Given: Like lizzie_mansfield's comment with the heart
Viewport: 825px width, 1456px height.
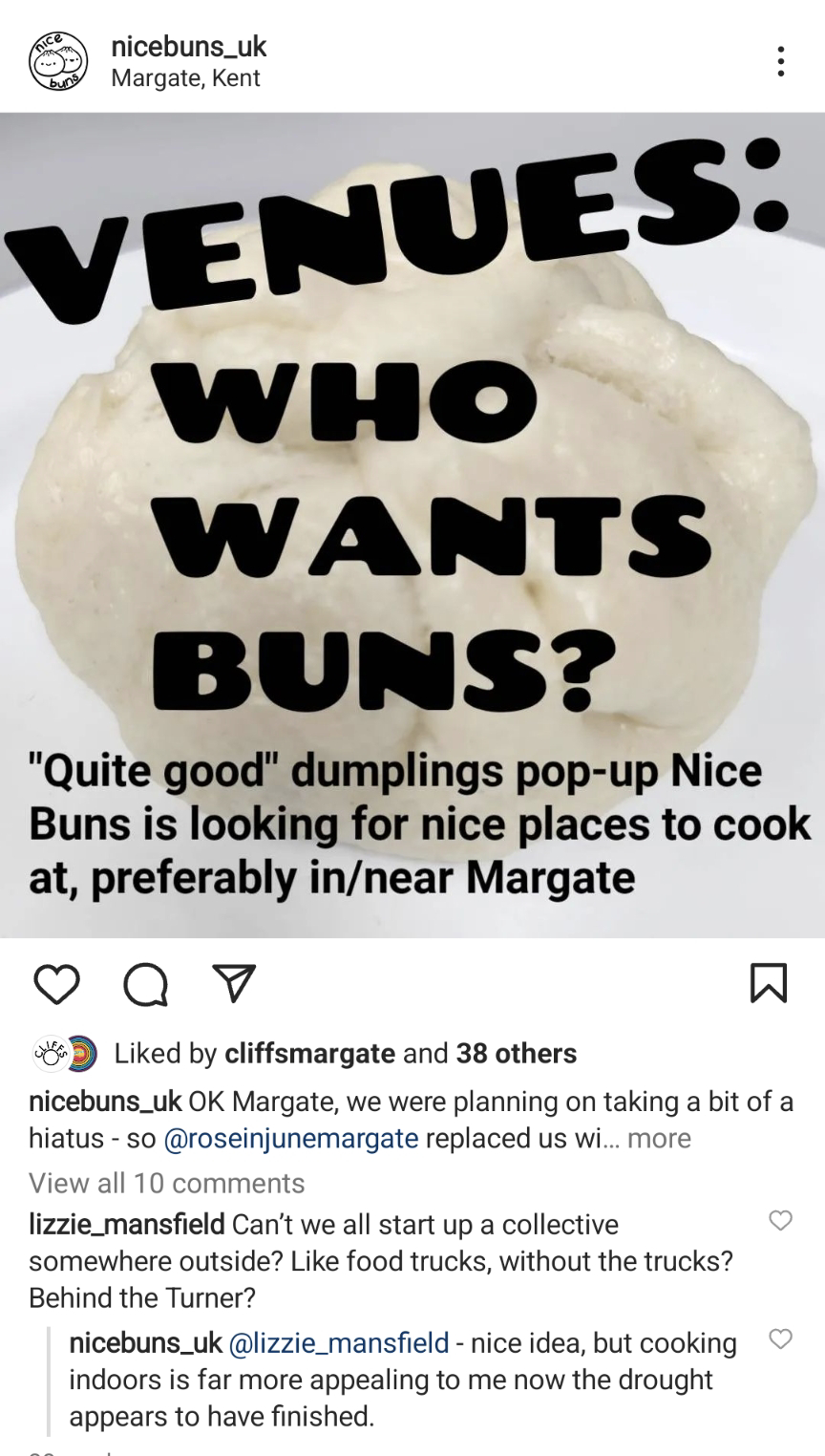Looking at the screenshot, I should [x=780, y=1220].
